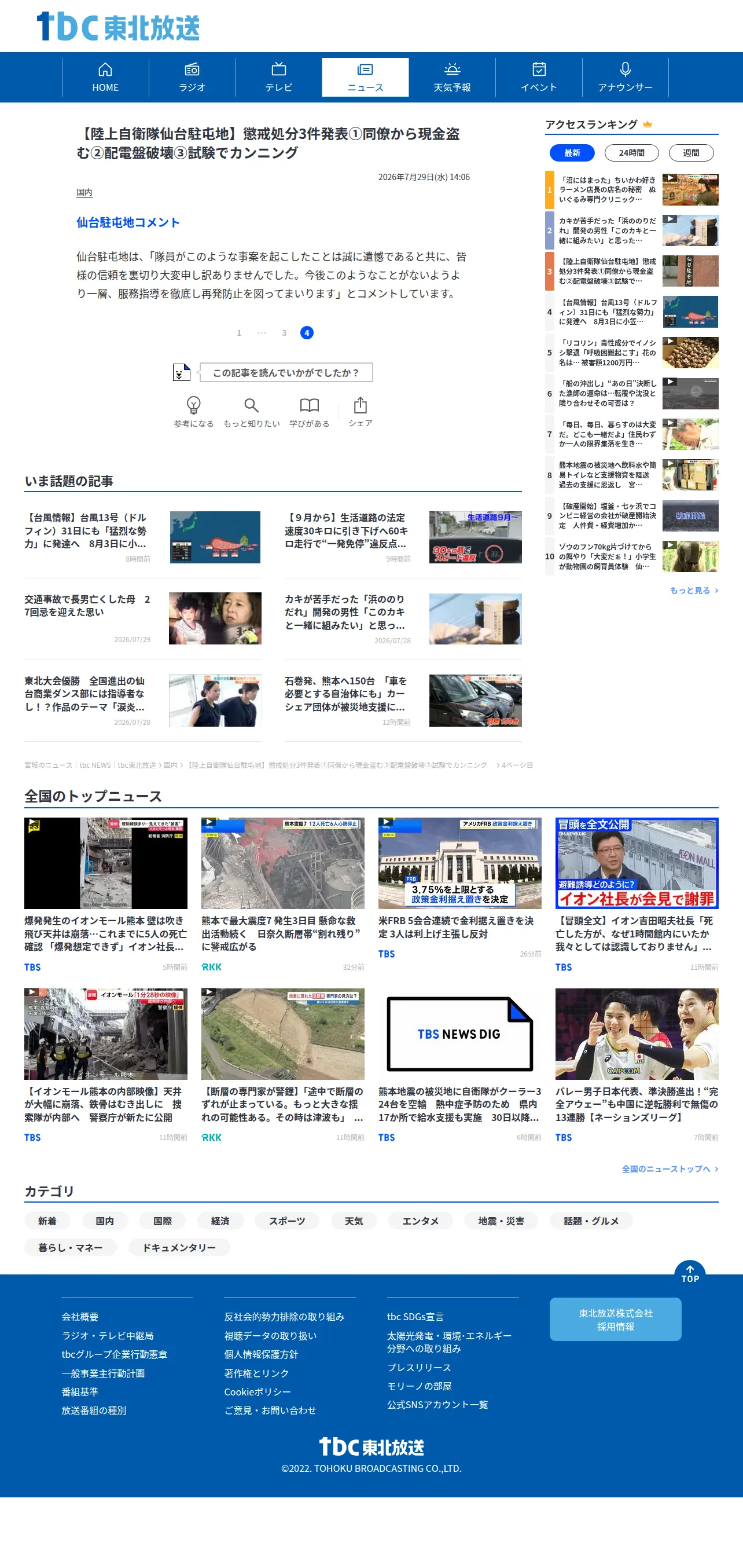
Task: Open 石巻発、熊本へ150台 article
Action: click(x=403, y=700)
